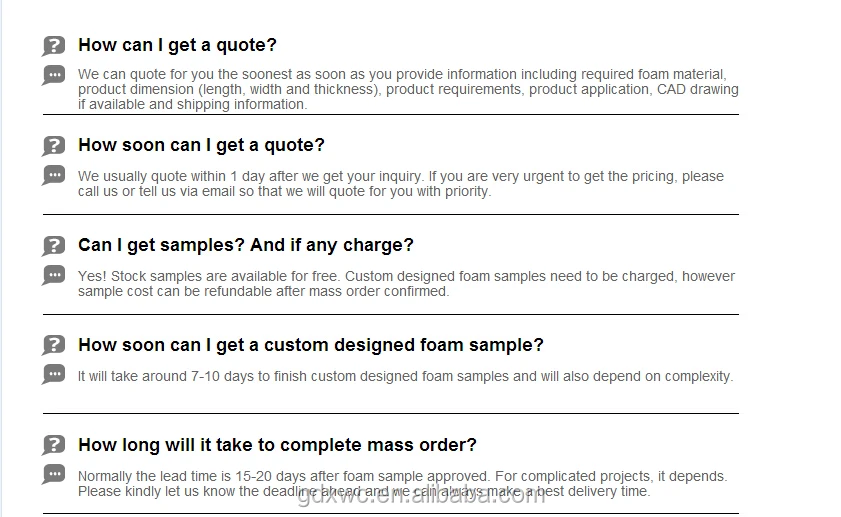
Task: Click question mark icon beside 'How can I get a quote?'
Action: pos(54,46)
